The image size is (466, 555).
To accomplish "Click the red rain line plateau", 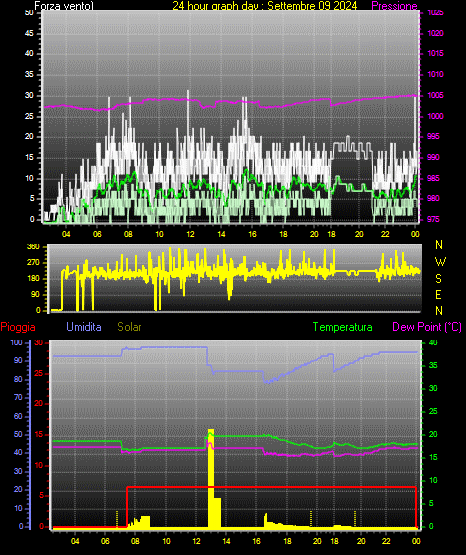I will point(271,487).
